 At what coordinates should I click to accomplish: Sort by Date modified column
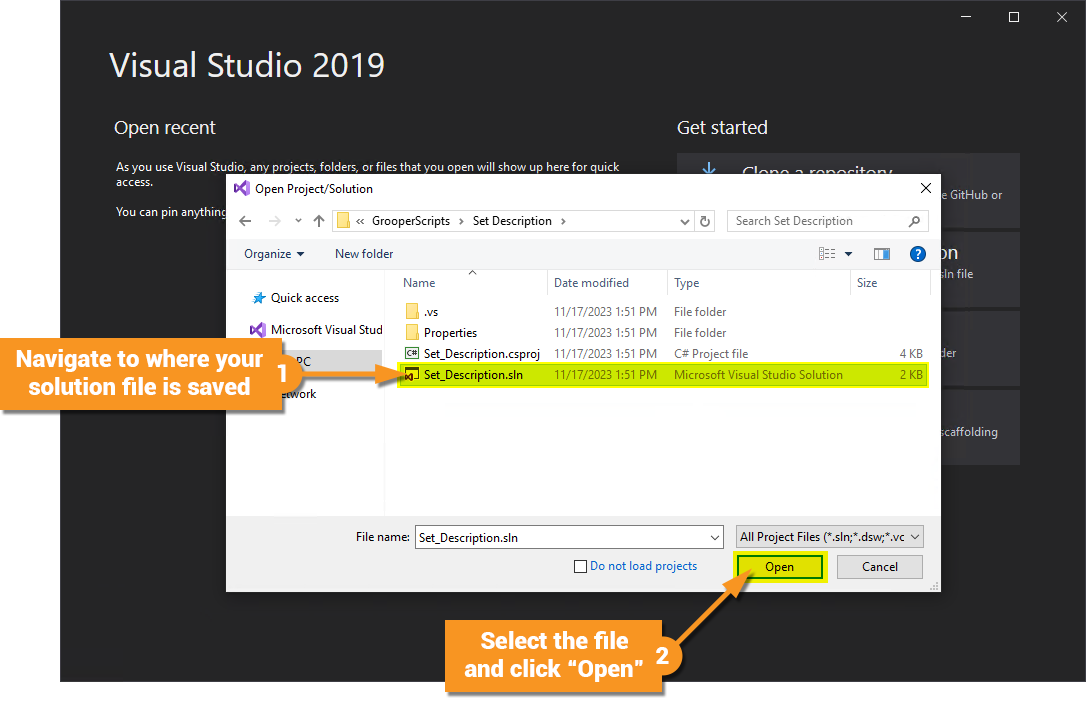591,283
